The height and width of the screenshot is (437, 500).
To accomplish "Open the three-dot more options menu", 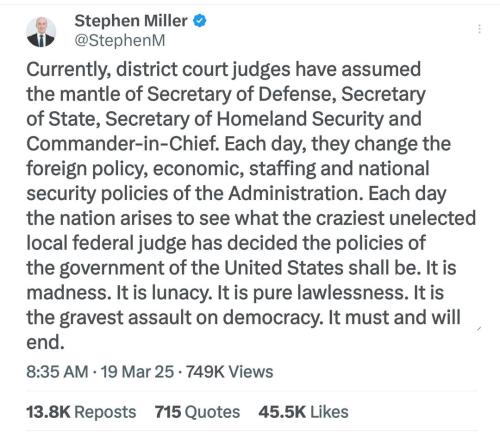I will pyautogui.click(x=479, y=29).
